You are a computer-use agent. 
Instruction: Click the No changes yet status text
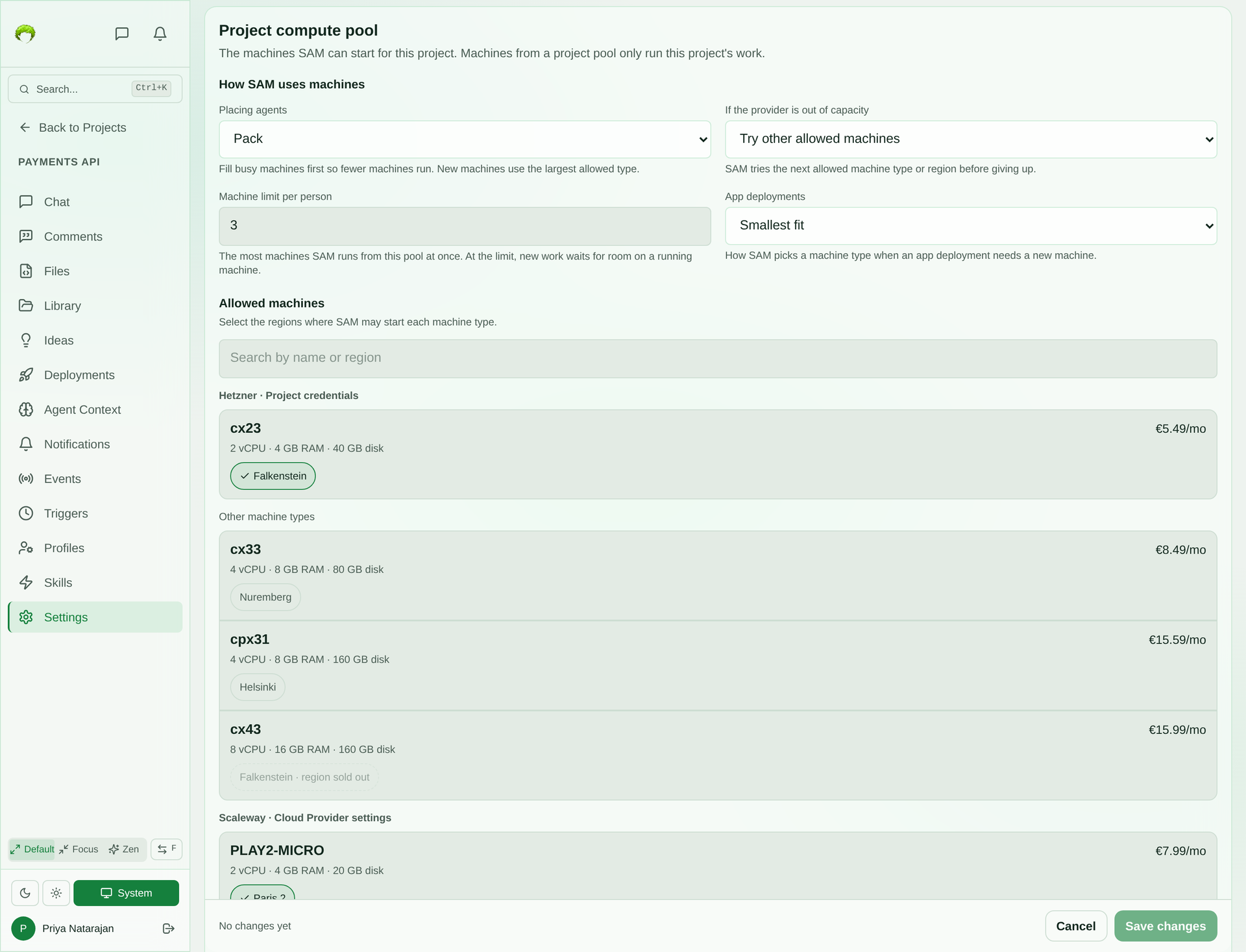tap(255, 926)
